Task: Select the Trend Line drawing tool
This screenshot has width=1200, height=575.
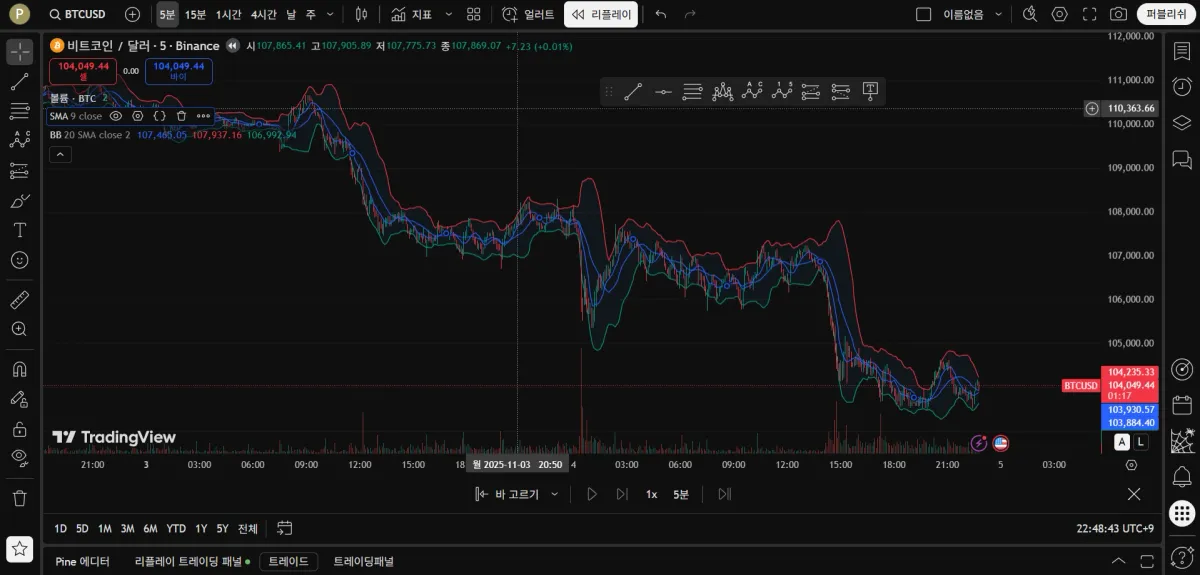Action: point(19,81)
